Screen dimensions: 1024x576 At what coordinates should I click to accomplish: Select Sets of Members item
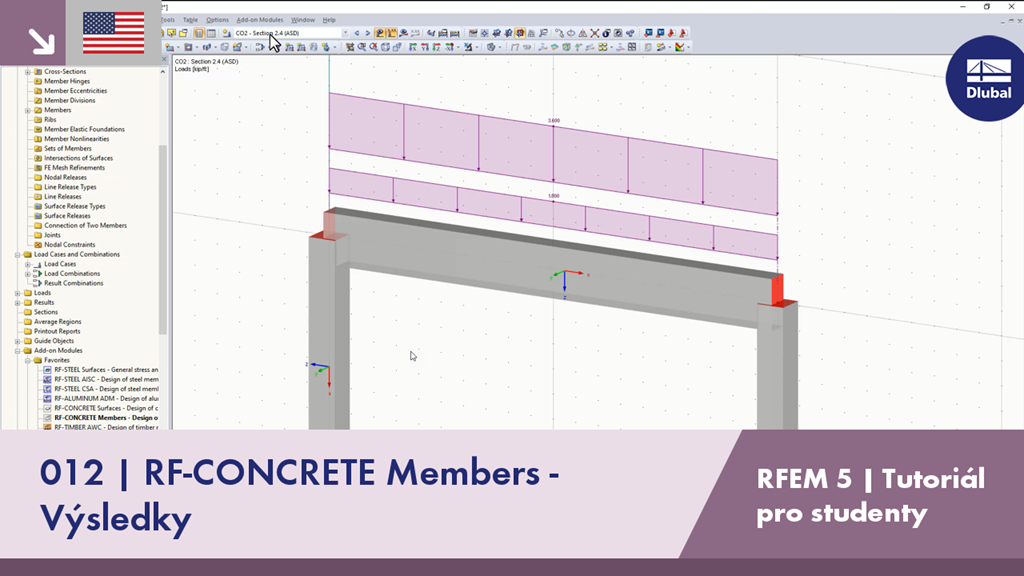pos(68,148)
